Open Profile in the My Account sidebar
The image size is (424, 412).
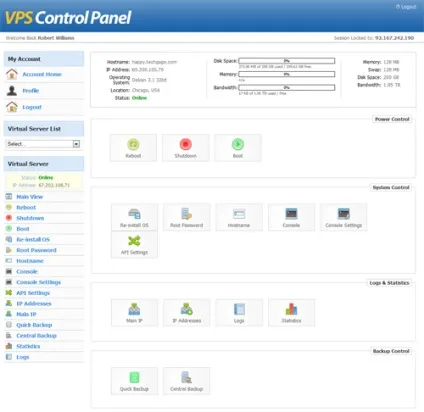coord(31,91)
